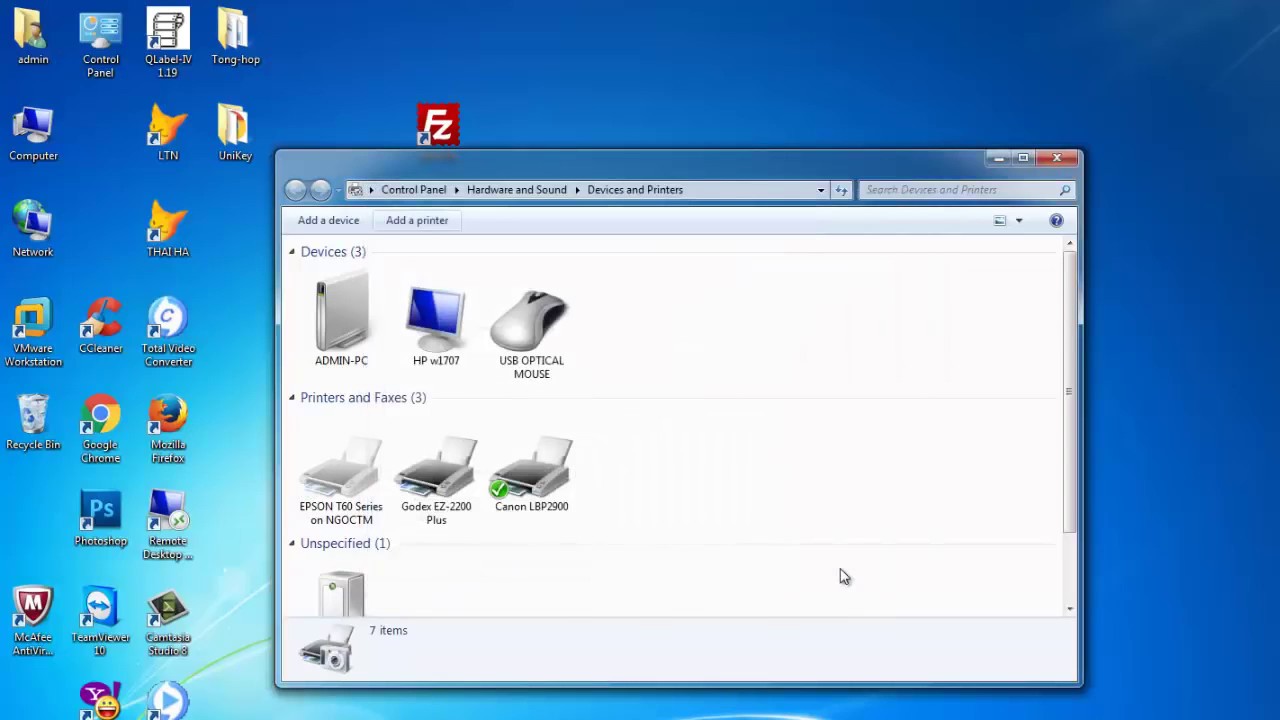This screenshot has height=720, width=1280.
Task: Click the scrollbar up arrow
Action: [1069, 243]
